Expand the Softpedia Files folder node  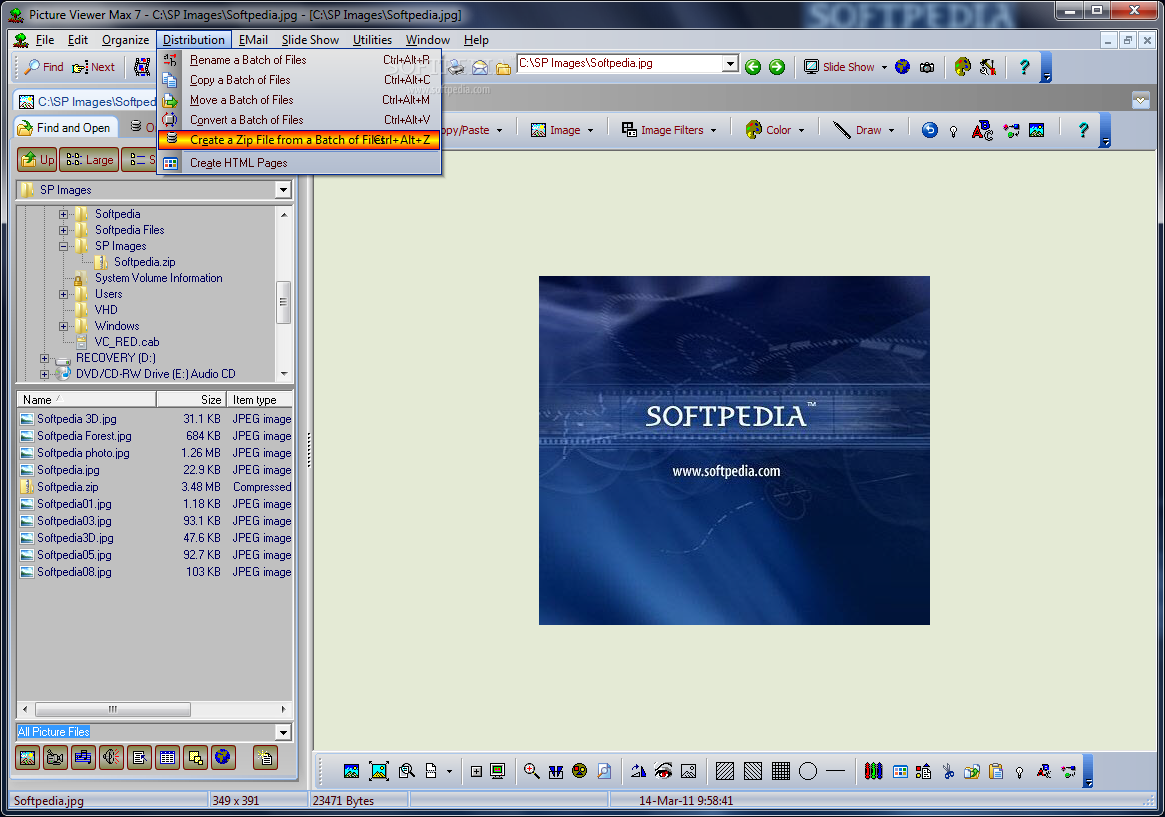point(63,230)
